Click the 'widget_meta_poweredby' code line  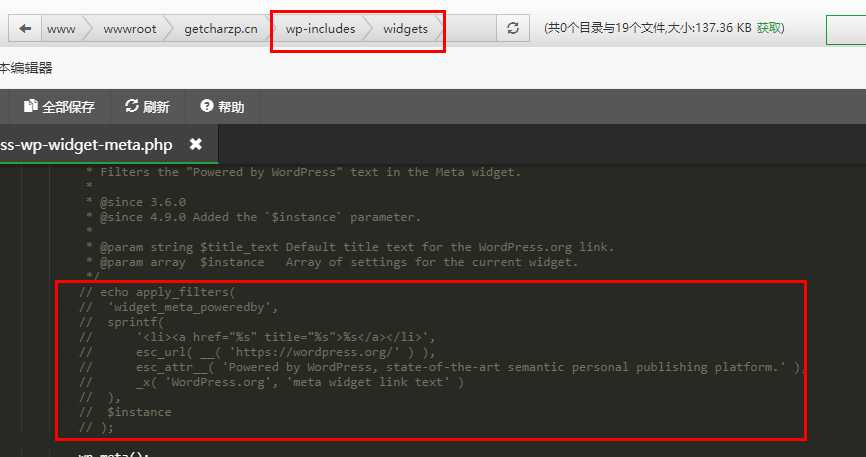point(179,307)
